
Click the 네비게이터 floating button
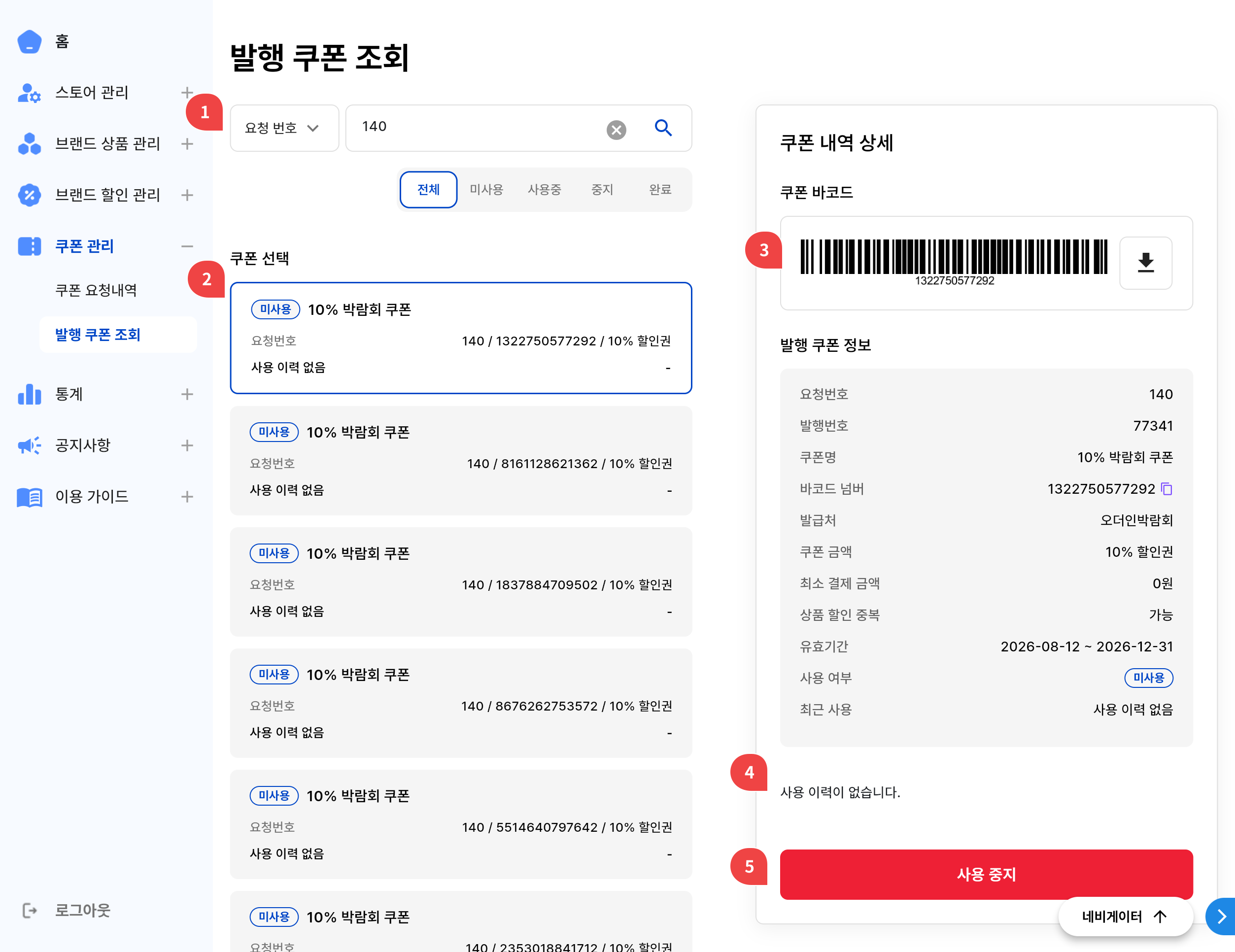[1125, 917]
